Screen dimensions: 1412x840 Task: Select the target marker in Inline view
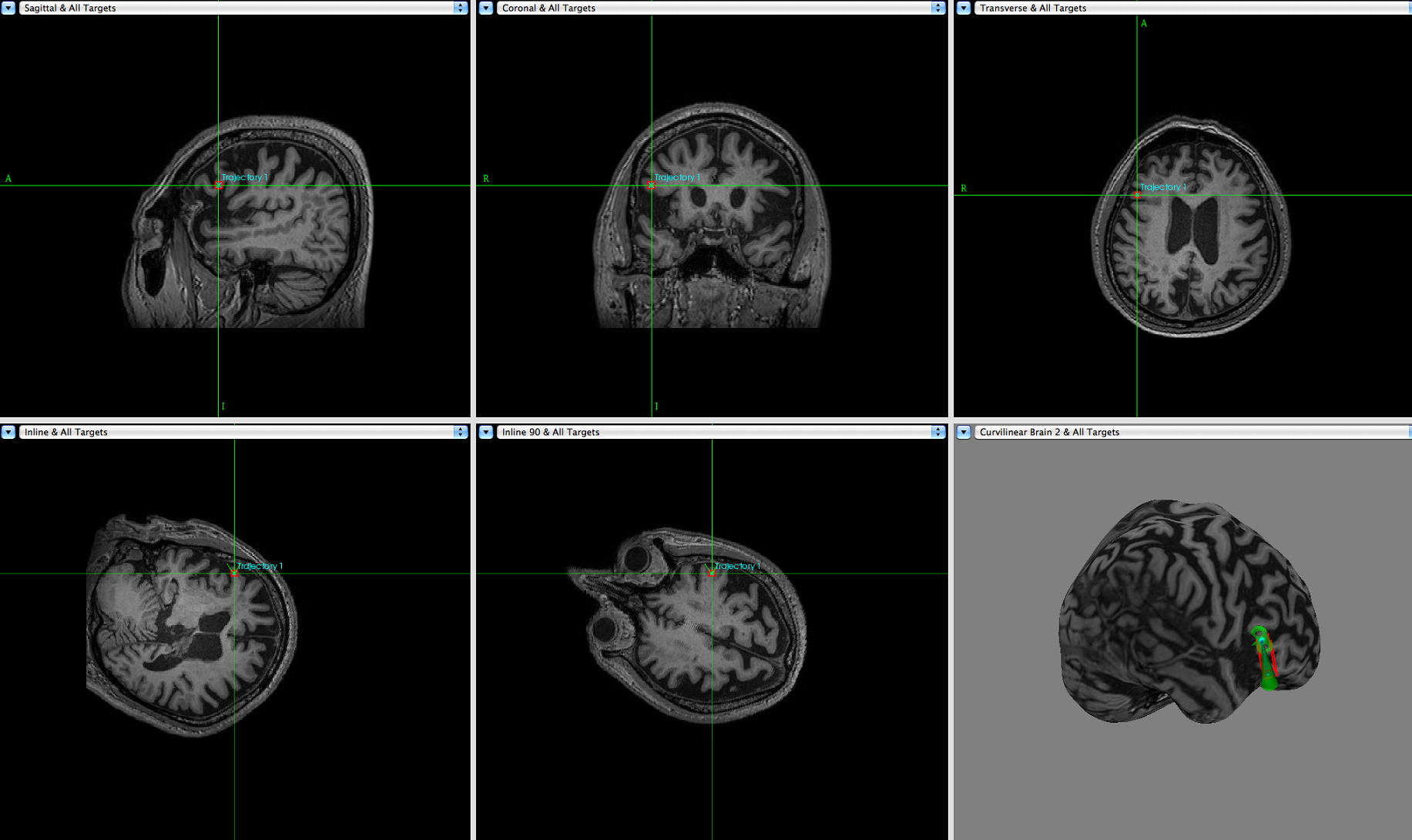point(234,571)
